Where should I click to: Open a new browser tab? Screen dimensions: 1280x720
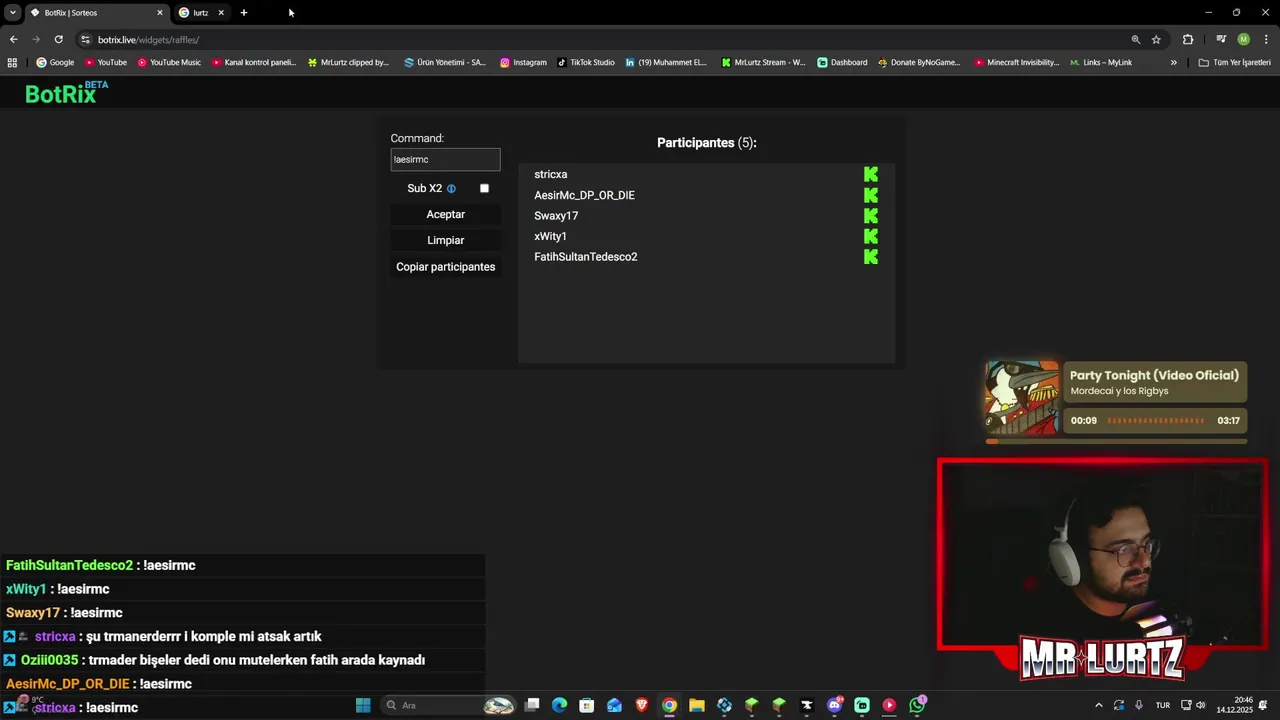tap(244, 13)
